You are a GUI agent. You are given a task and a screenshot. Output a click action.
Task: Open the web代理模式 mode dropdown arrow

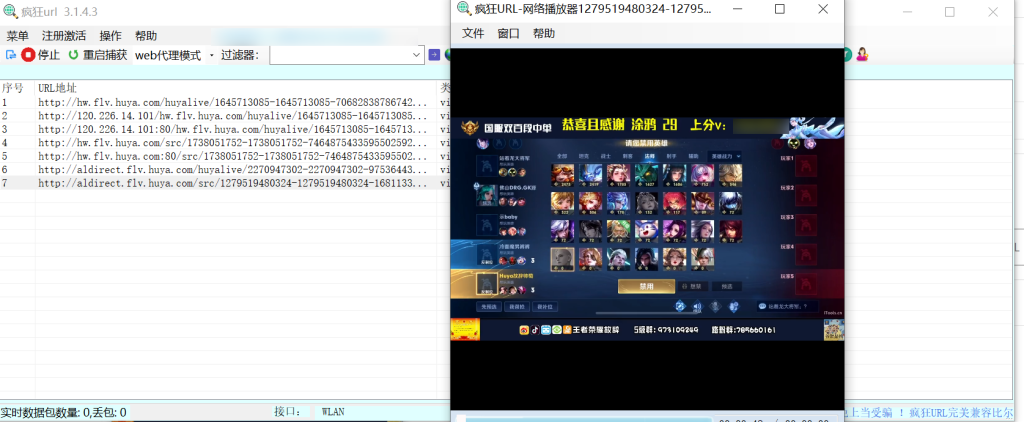pyautogui.click(x=212, y=56)
